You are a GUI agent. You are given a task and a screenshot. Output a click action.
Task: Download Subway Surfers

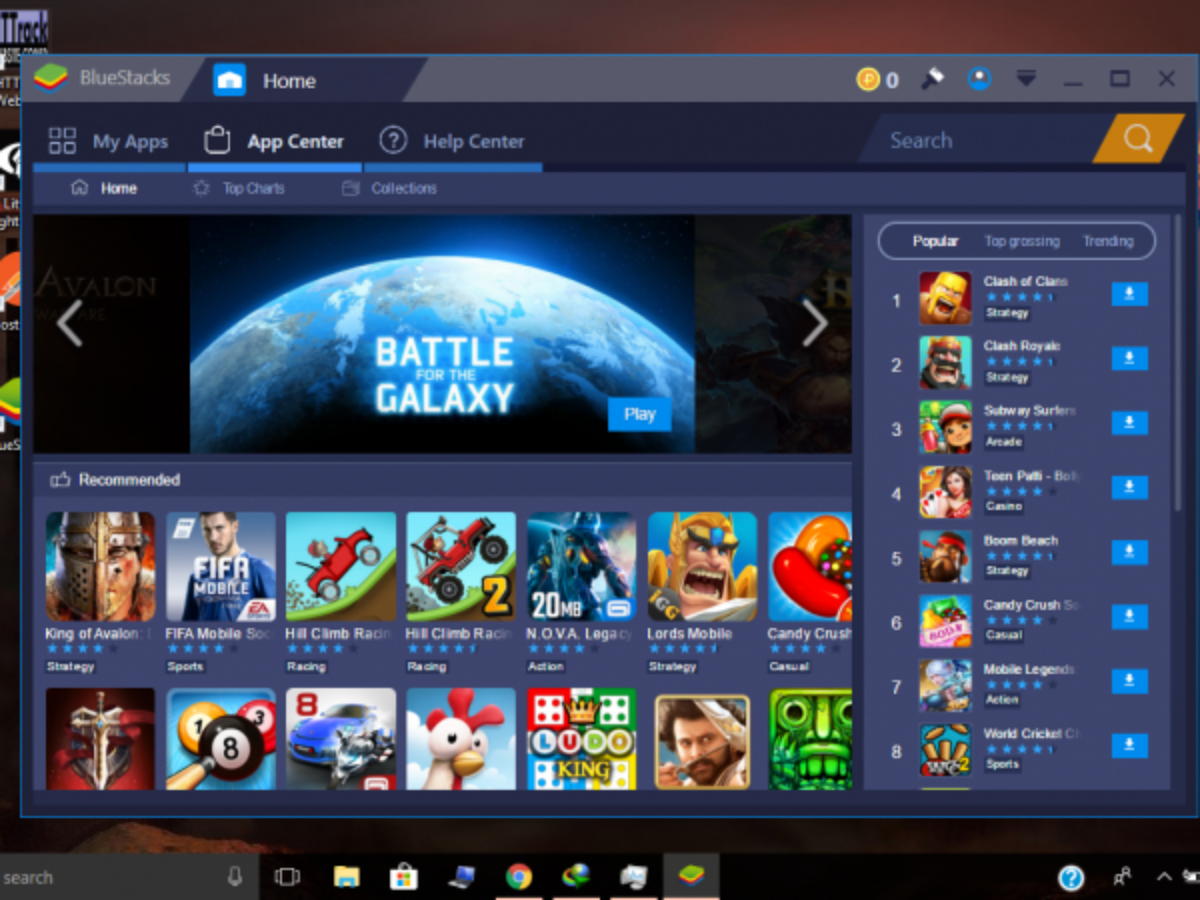1129,423
